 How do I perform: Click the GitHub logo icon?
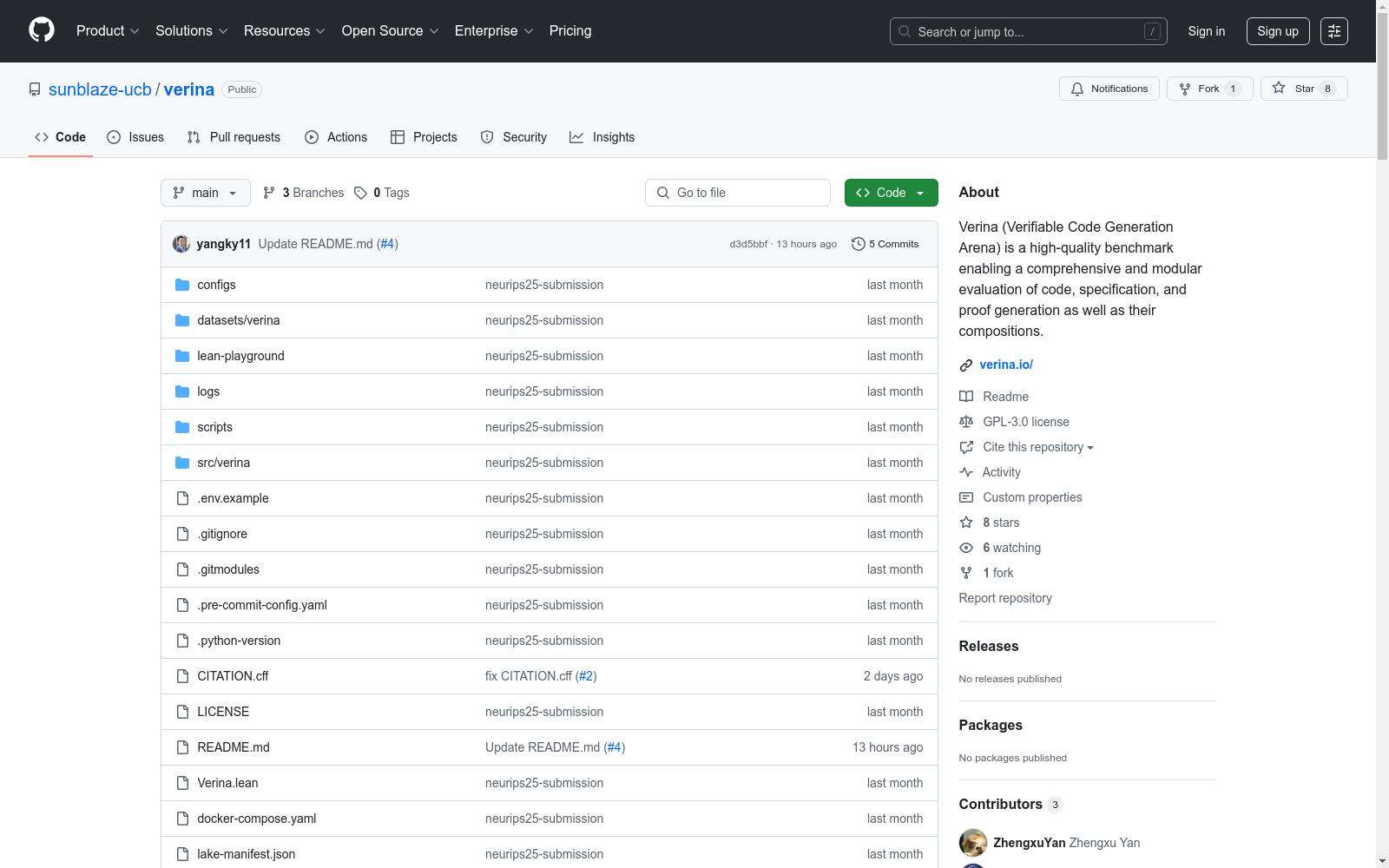(x=42, y=30)
